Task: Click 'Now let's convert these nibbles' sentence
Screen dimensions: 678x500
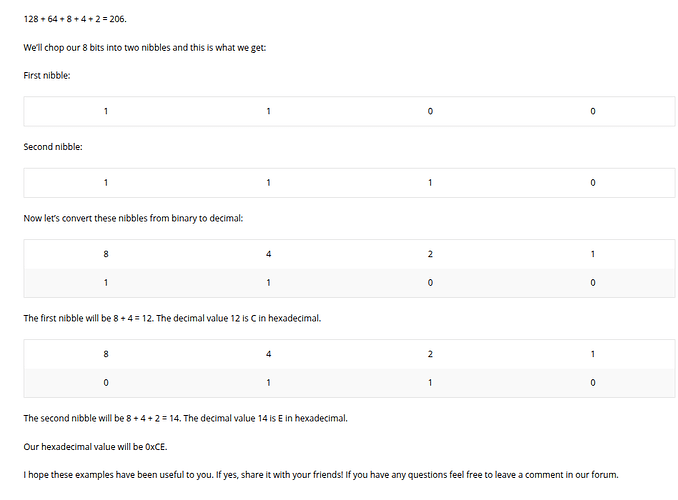Action: point(133,218)
